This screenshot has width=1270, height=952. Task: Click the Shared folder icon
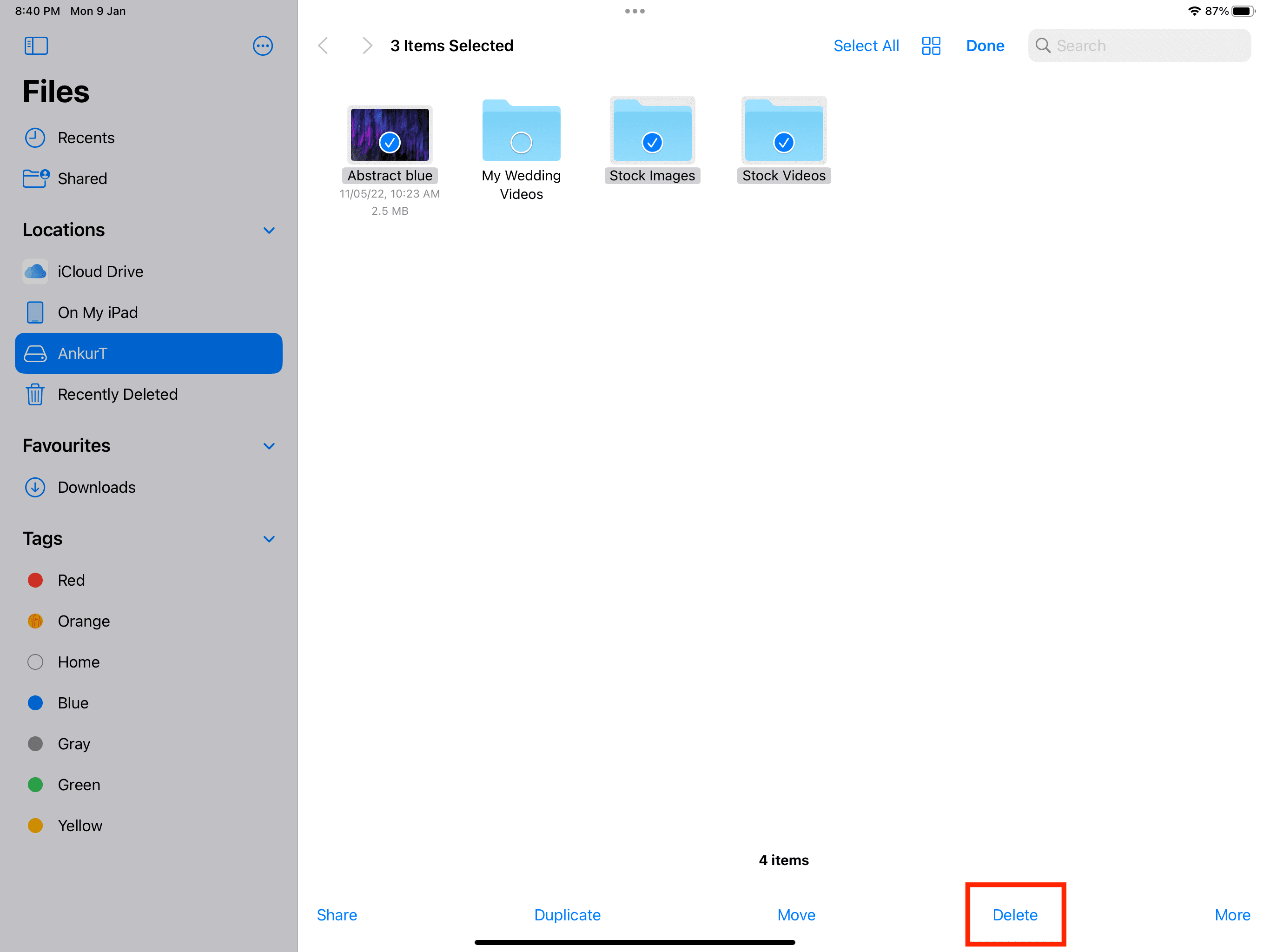(36, 178)
